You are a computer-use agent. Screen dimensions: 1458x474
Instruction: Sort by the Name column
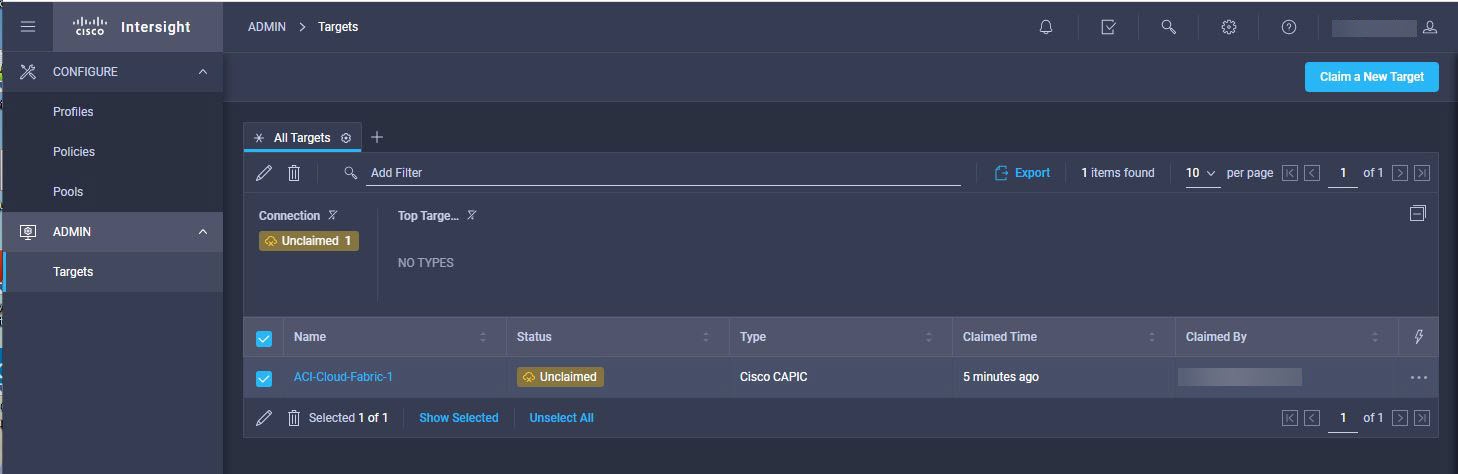(x=483, y=337)
